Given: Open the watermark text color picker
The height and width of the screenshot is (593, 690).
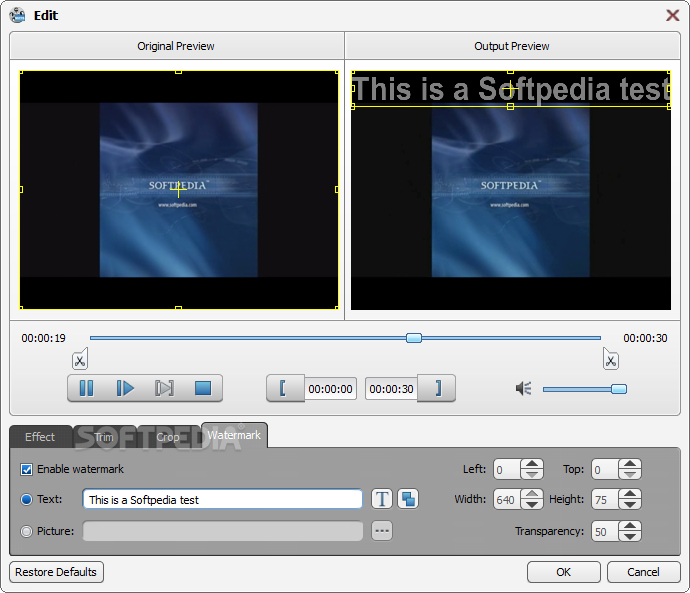Looking at the screenshot, I should point(408,499).
